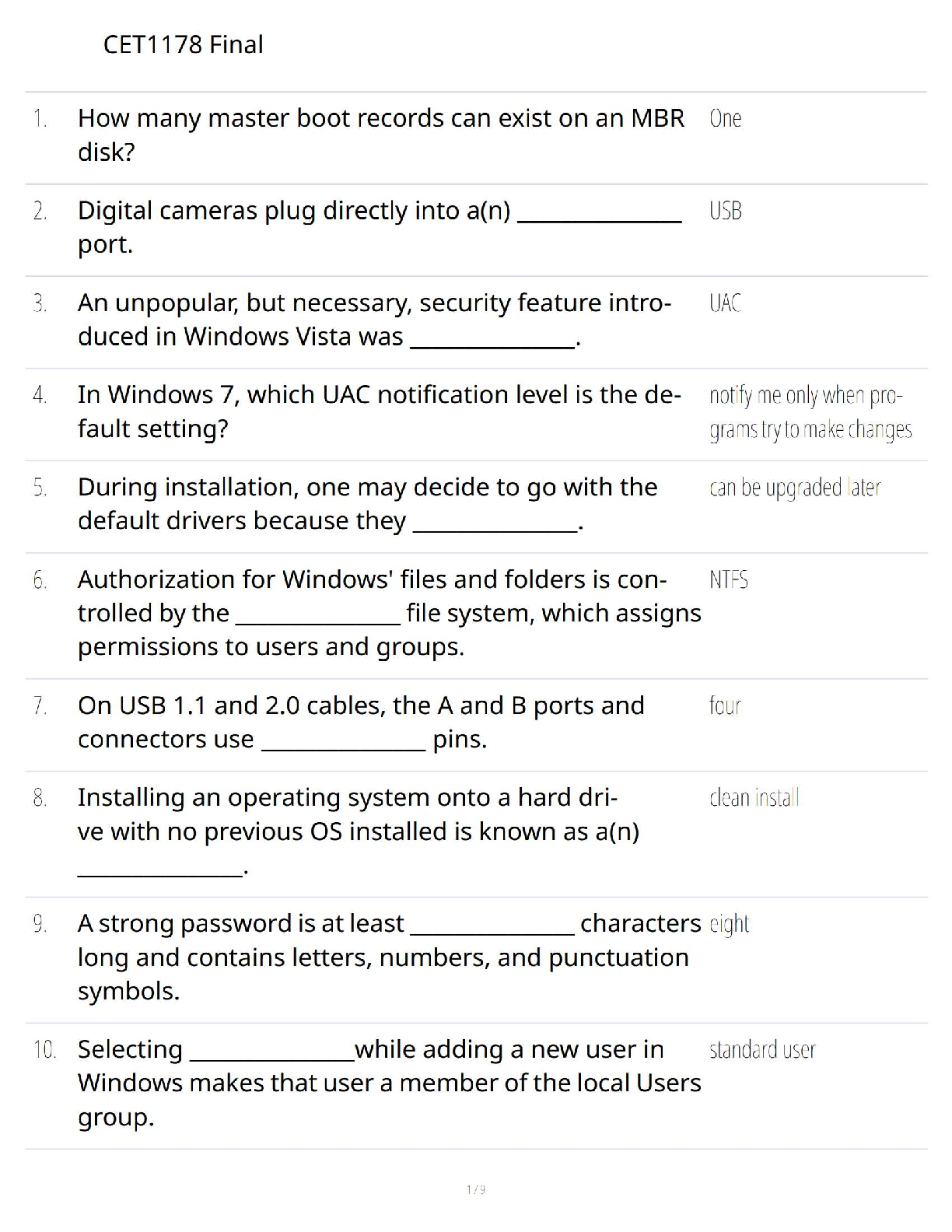Click the blank before 'file system' in question 6
Viewport: 952px width, 1232px height.
click(x=317, y=621)
